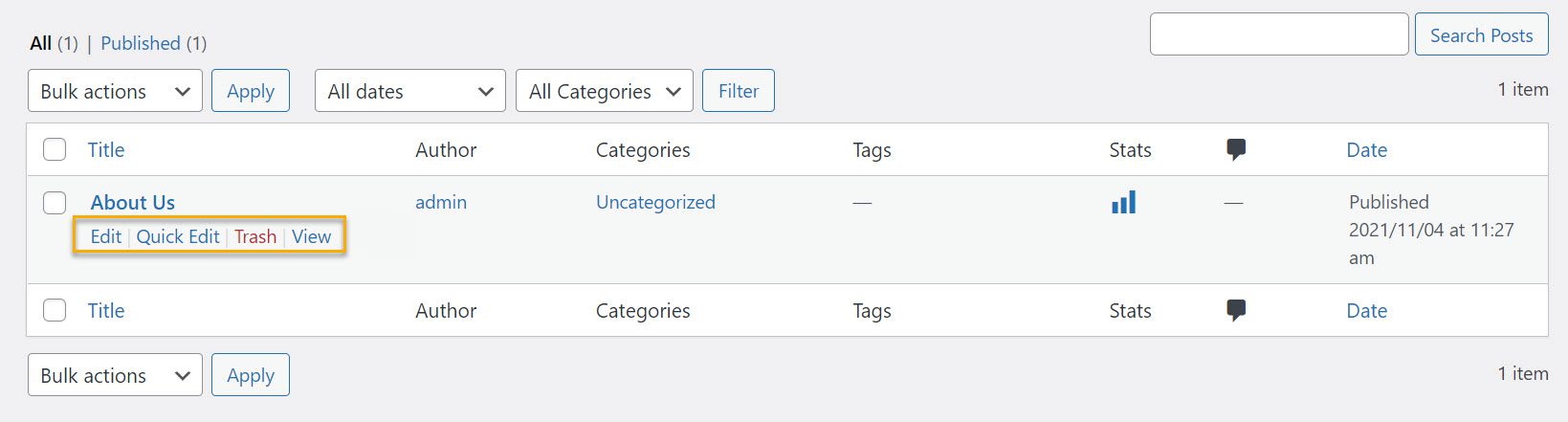Image resolution: width=1568 pixels, height=422 pixels.
Task: Select the All posts view
Action: [x=40, y=43]
